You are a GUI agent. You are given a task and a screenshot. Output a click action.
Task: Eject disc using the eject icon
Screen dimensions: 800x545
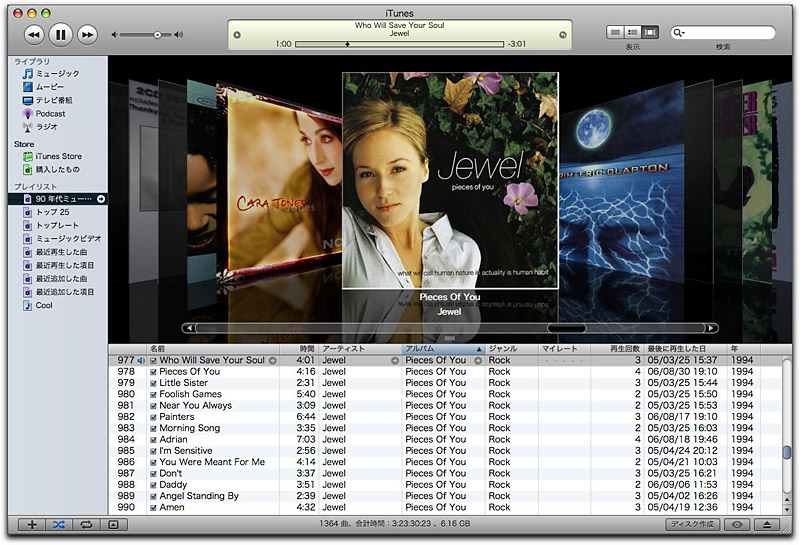pos(768,524)
